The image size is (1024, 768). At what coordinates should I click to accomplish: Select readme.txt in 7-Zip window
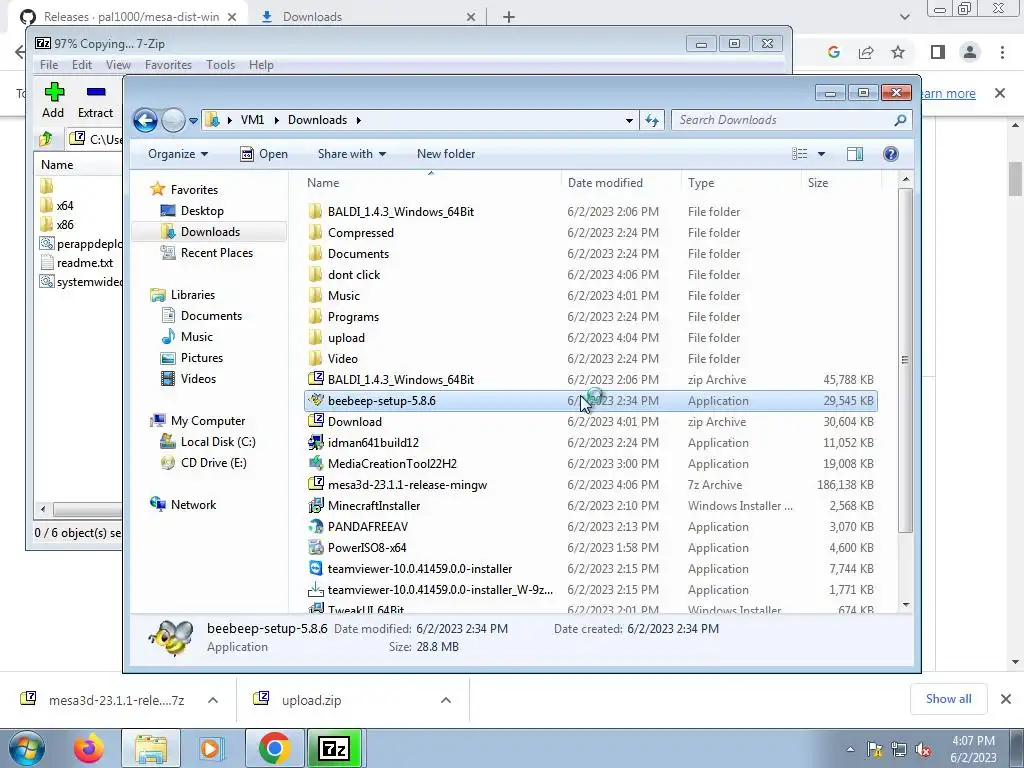click(84, 263)
